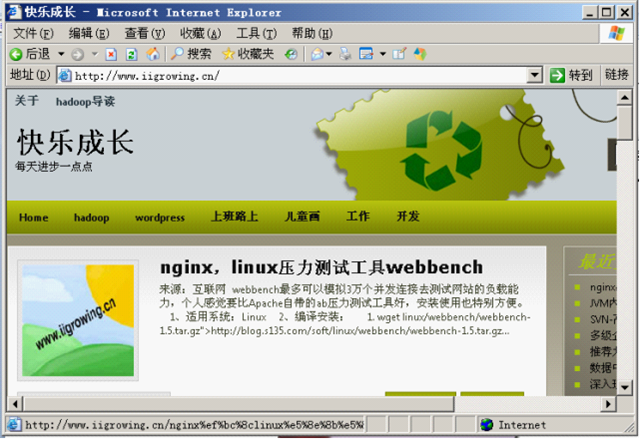Screen dimensions: 640x439
Task: Select the hadoop navigation tab
Action: [91, 217]
